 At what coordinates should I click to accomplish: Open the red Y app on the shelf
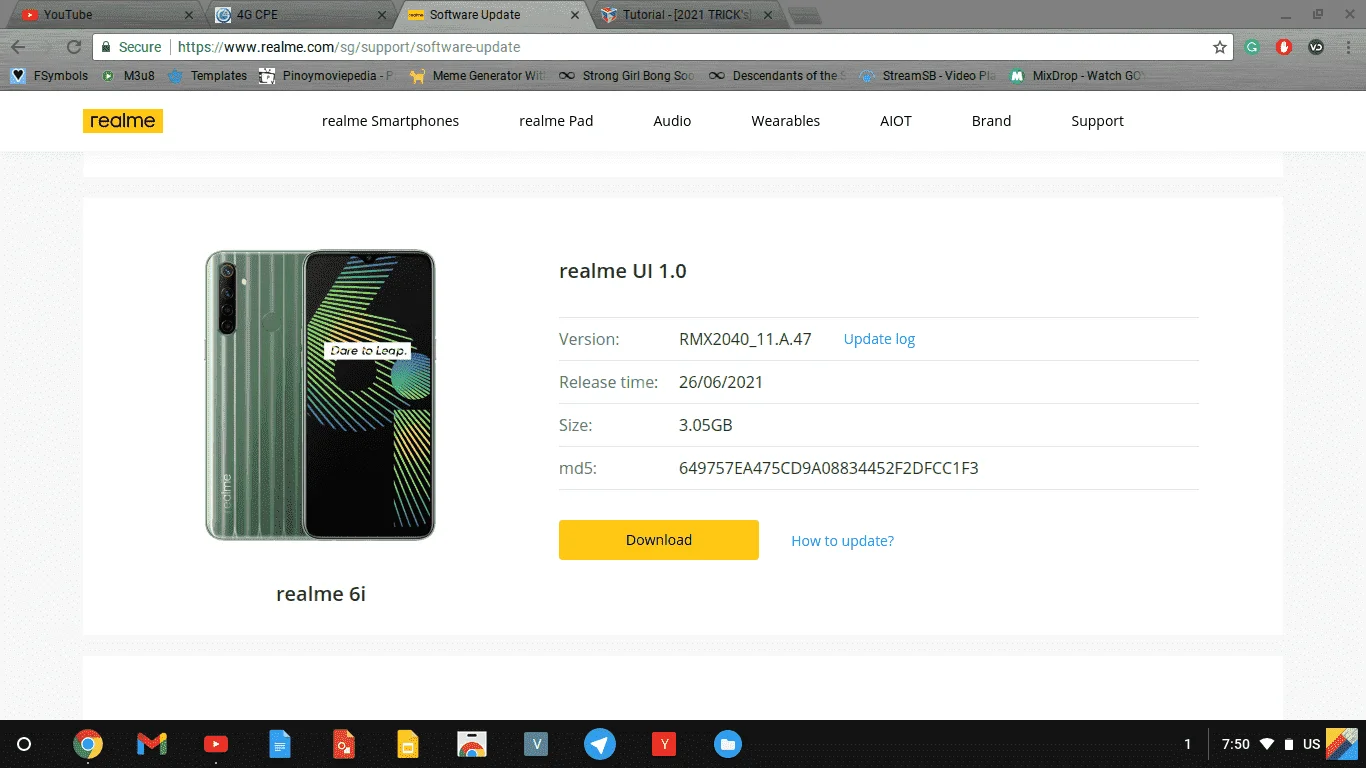(664, 744)
